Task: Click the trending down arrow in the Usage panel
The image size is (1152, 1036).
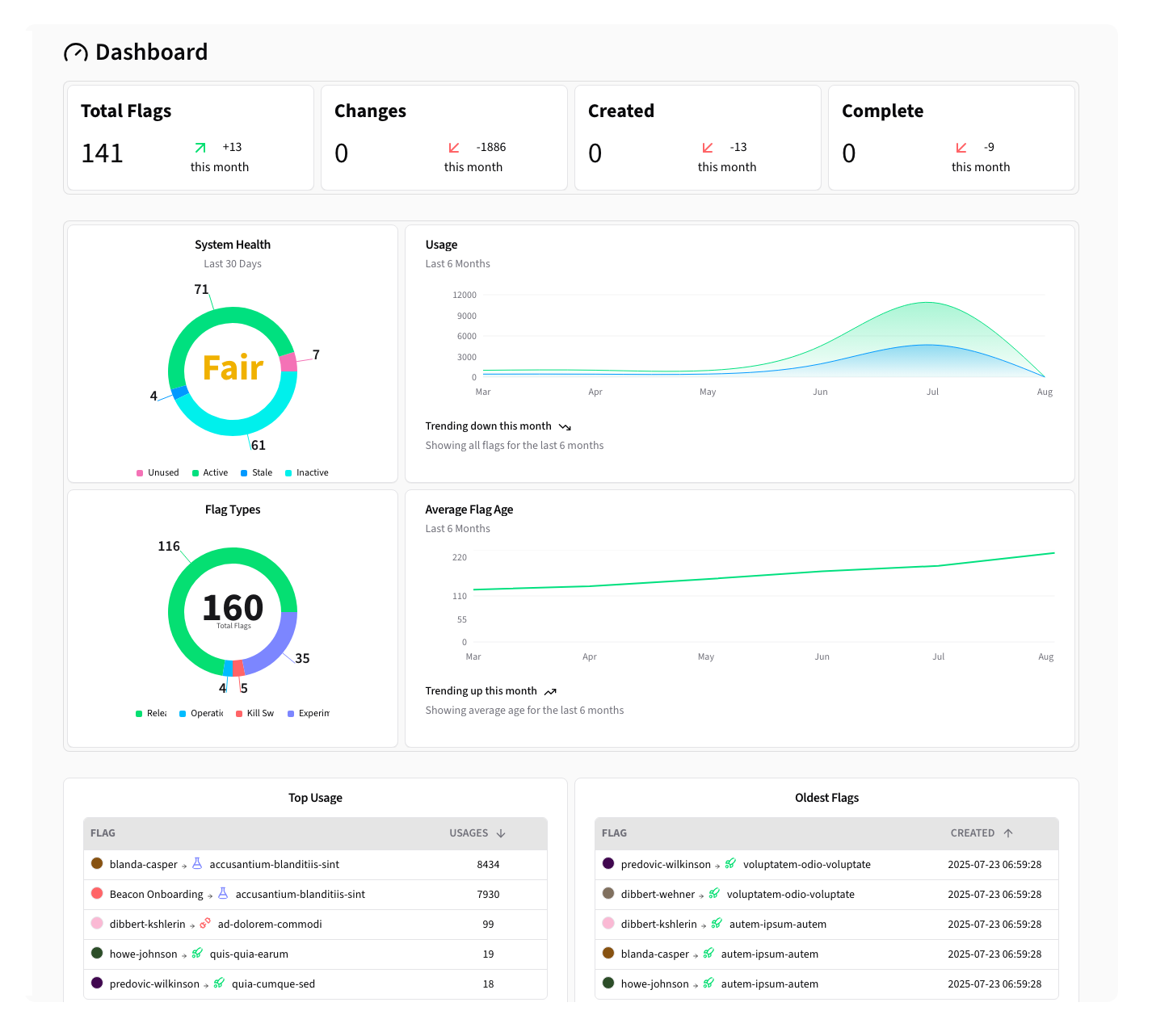Action: click(565, 426)
